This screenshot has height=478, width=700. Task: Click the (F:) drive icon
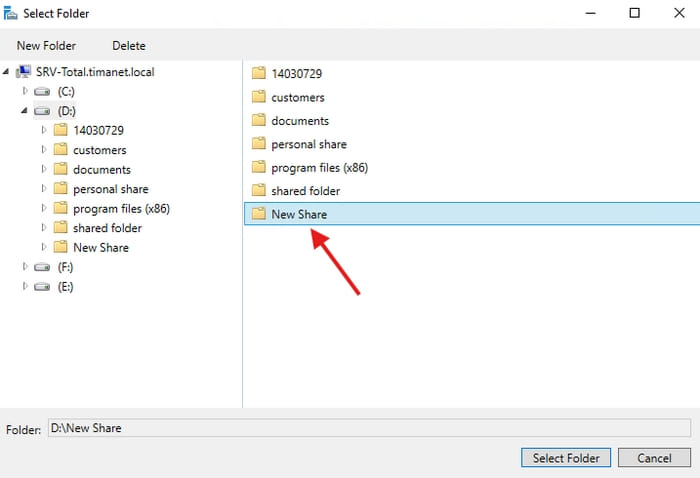coord(42,267)
